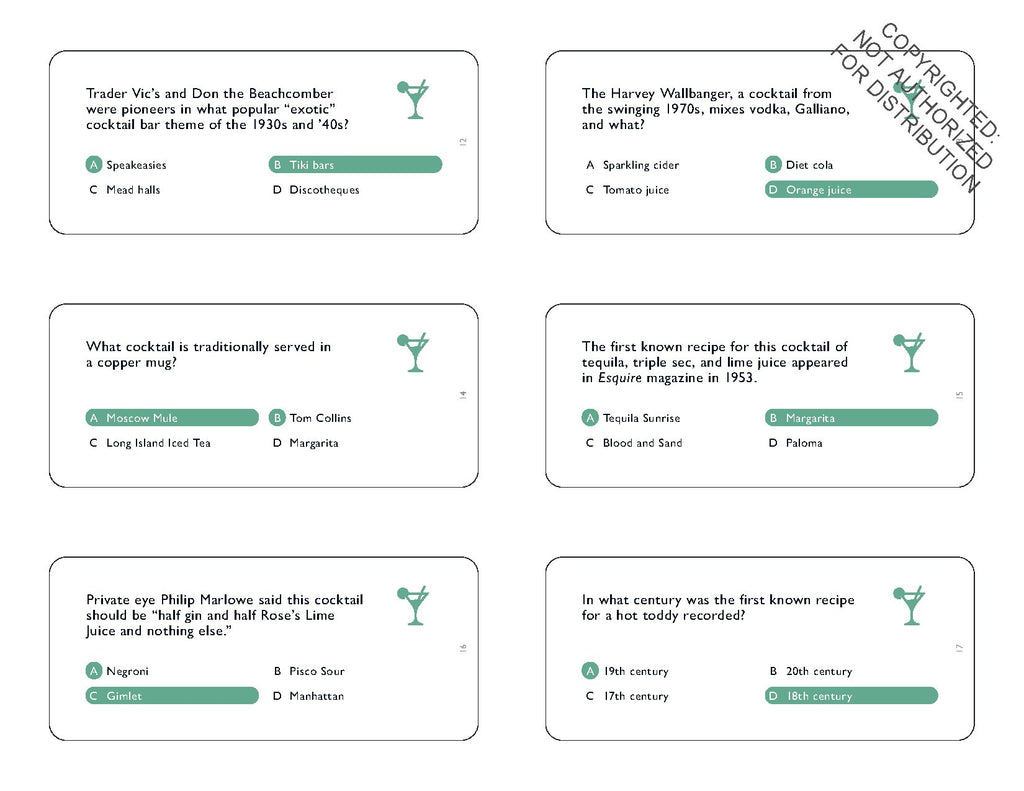Viewport: 1024px width, 791px height.
Task: Click the cocktail icon on Esquire magazine card
Action: click(x=909, y=352)
